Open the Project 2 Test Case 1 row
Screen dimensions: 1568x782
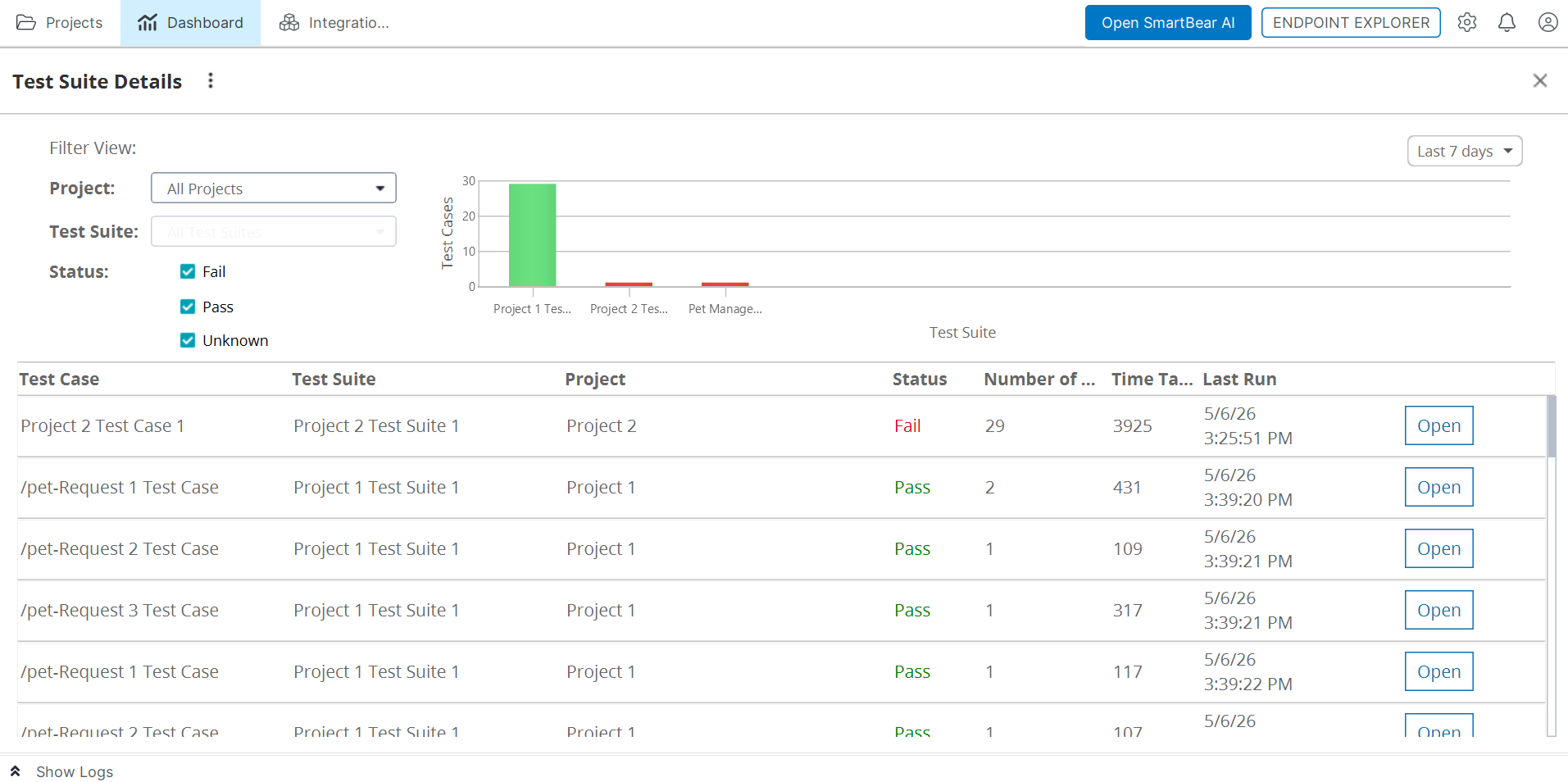point(1438,425)
